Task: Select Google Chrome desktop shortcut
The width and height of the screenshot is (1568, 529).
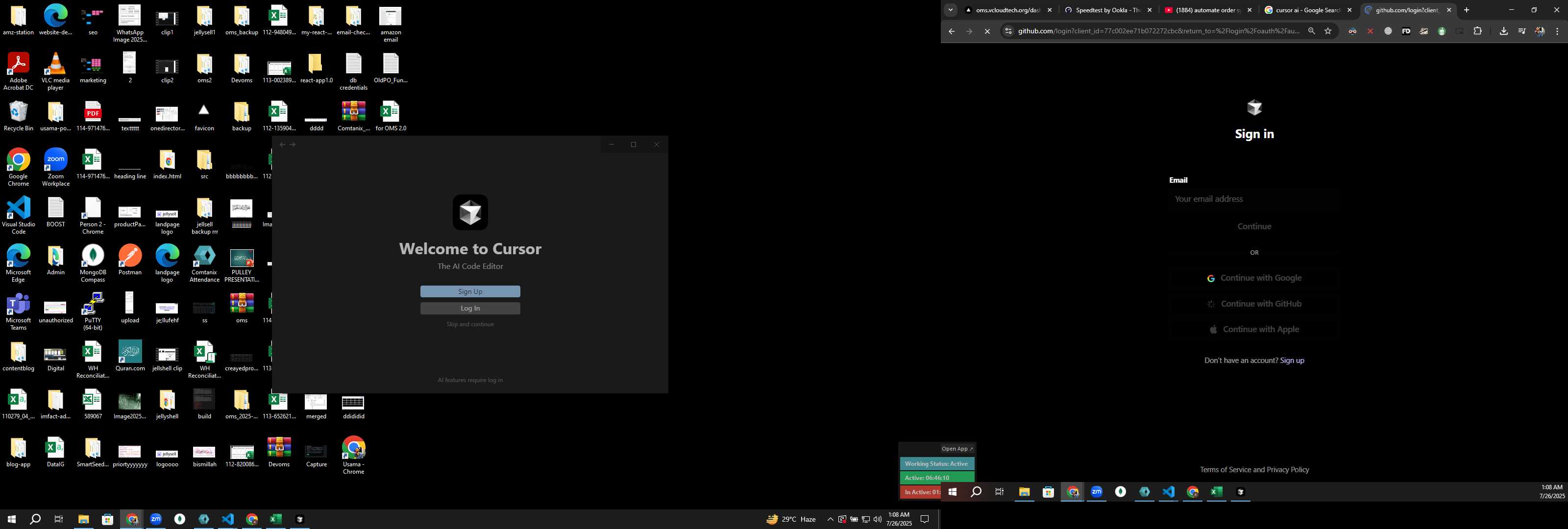Action: click(x=18, y=168)
